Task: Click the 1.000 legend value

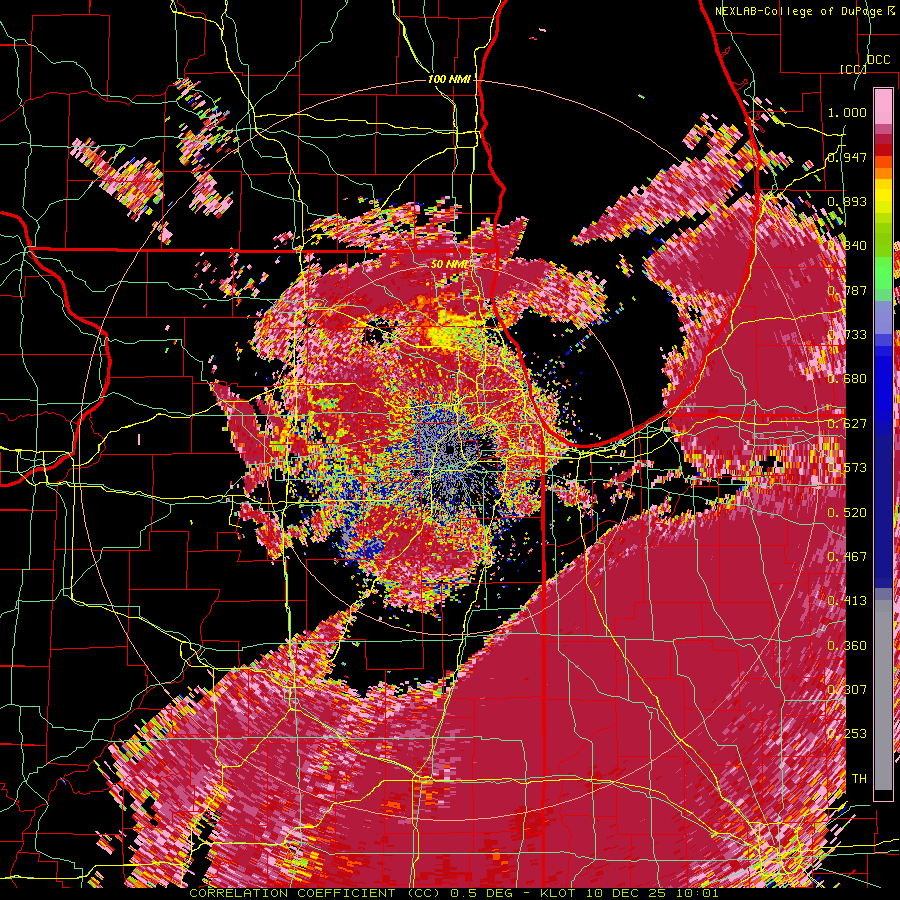Action: 847,112
